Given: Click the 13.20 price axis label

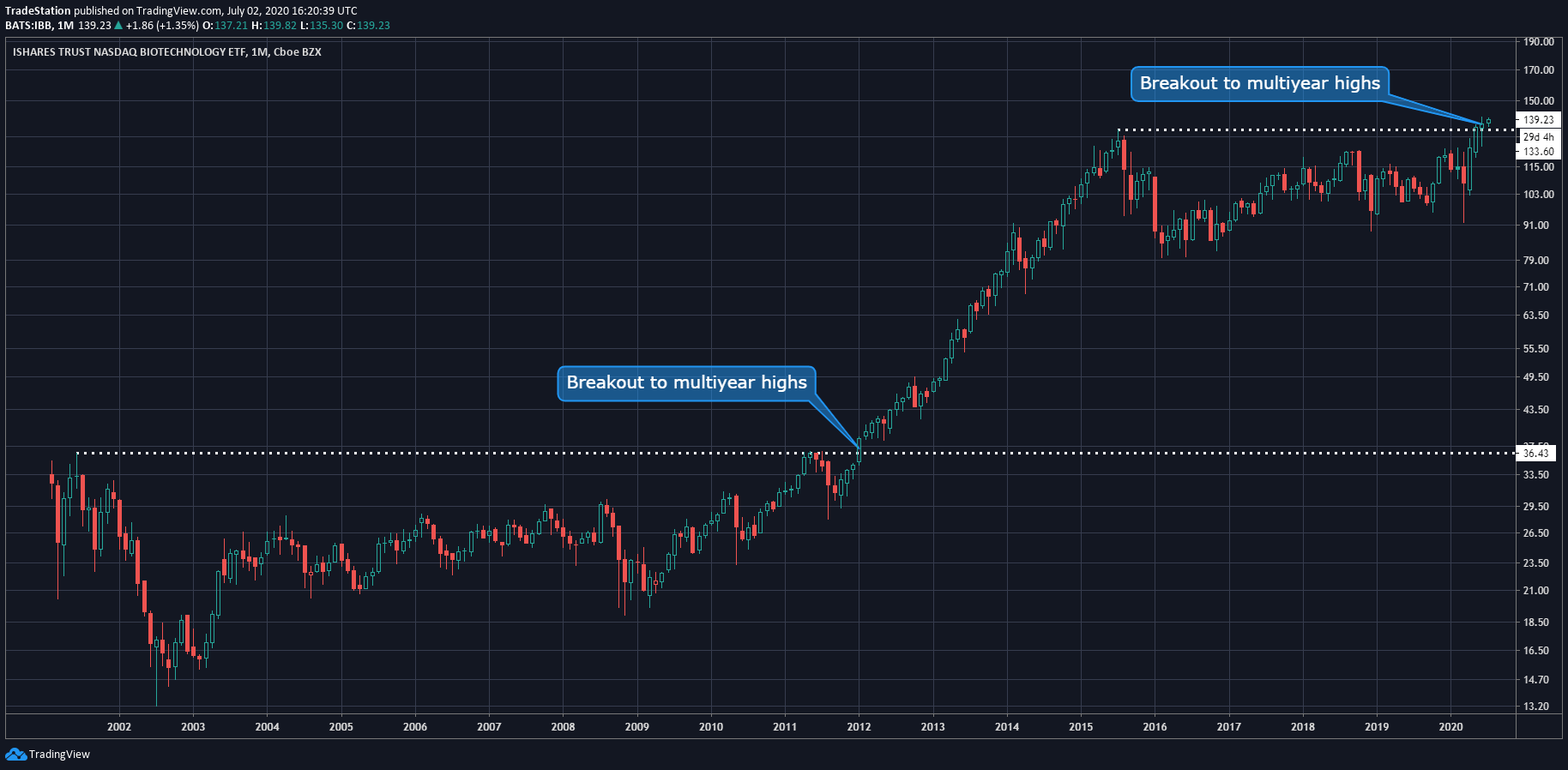Looking at the screenshot, I should tap(1536, 707).
